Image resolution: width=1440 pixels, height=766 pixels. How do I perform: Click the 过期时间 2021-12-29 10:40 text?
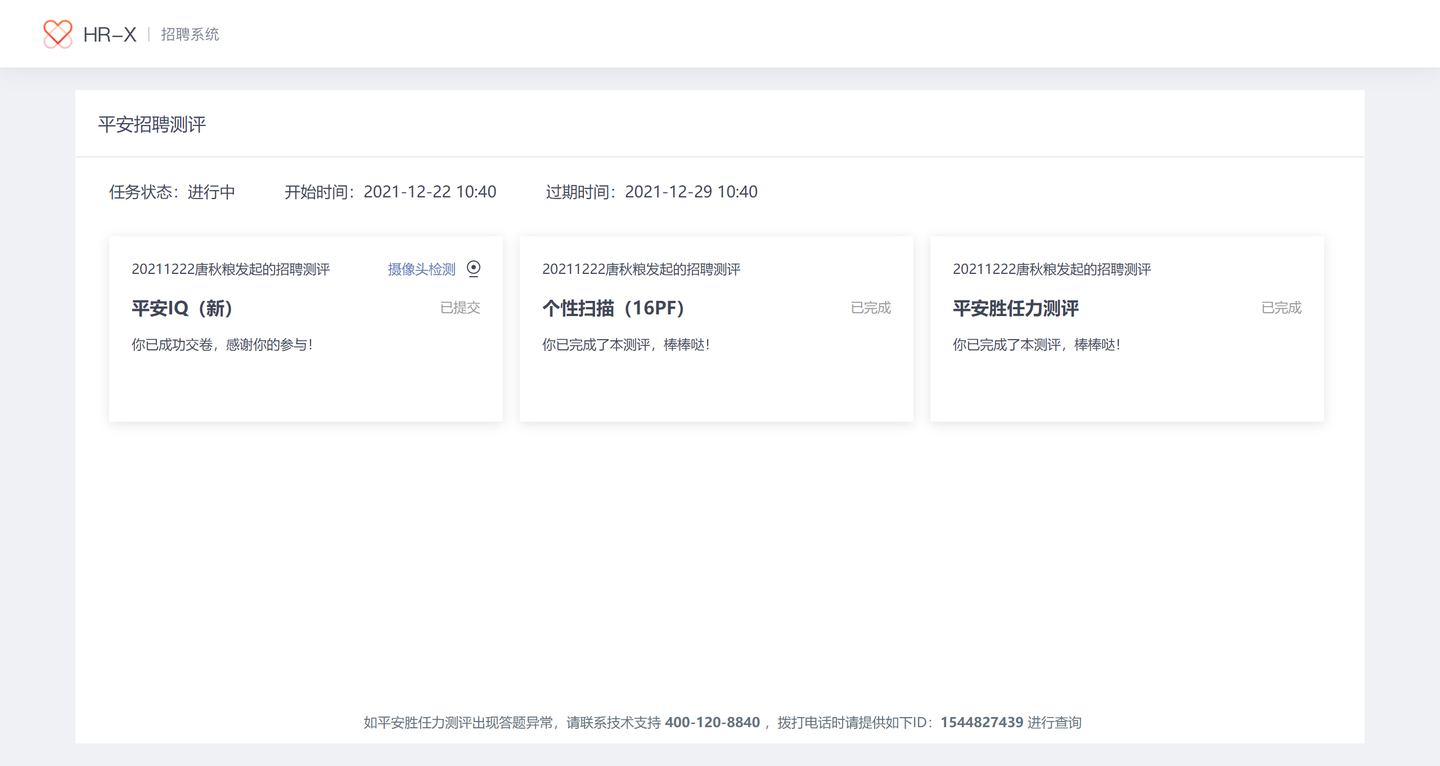tap(652, 192)
